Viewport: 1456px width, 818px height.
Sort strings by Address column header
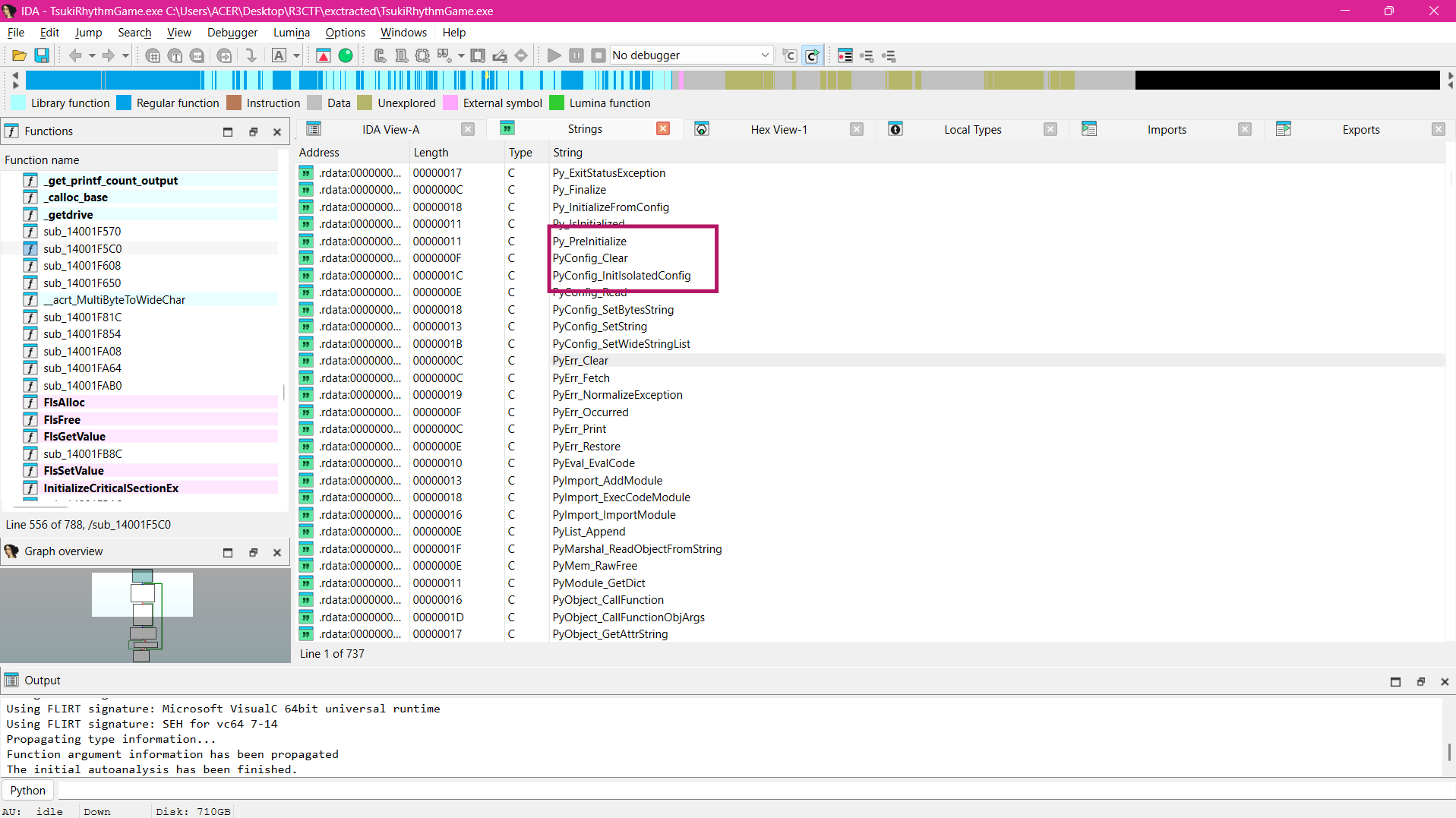pos(352,153)
